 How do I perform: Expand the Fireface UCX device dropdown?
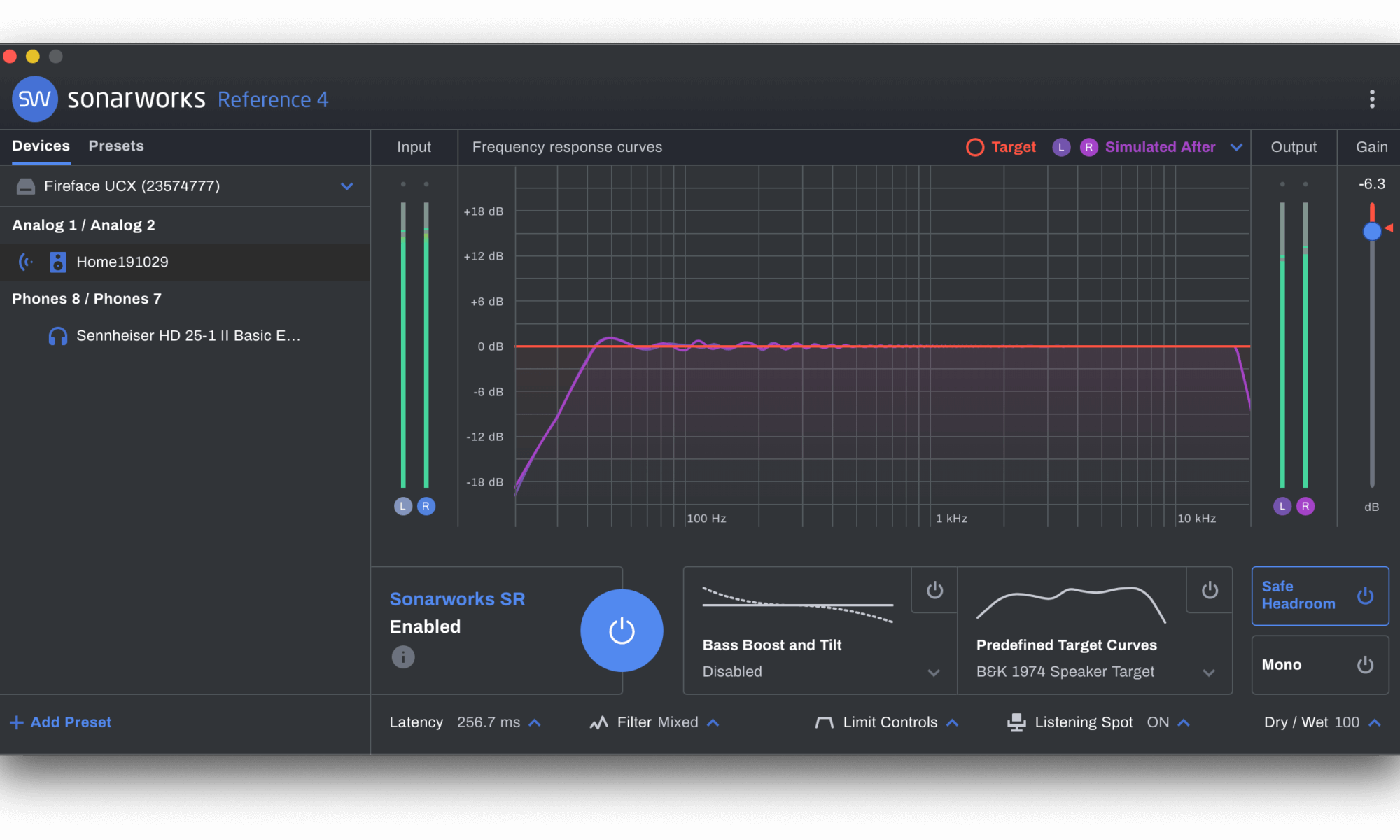pyautogui.click(x=346, y=186)
